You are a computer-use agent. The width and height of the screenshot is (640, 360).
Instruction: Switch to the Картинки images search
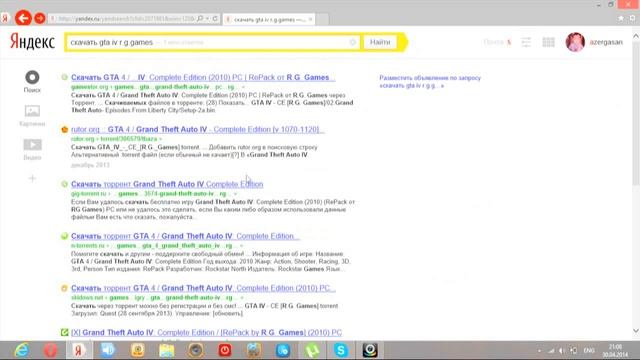point(32,116)
